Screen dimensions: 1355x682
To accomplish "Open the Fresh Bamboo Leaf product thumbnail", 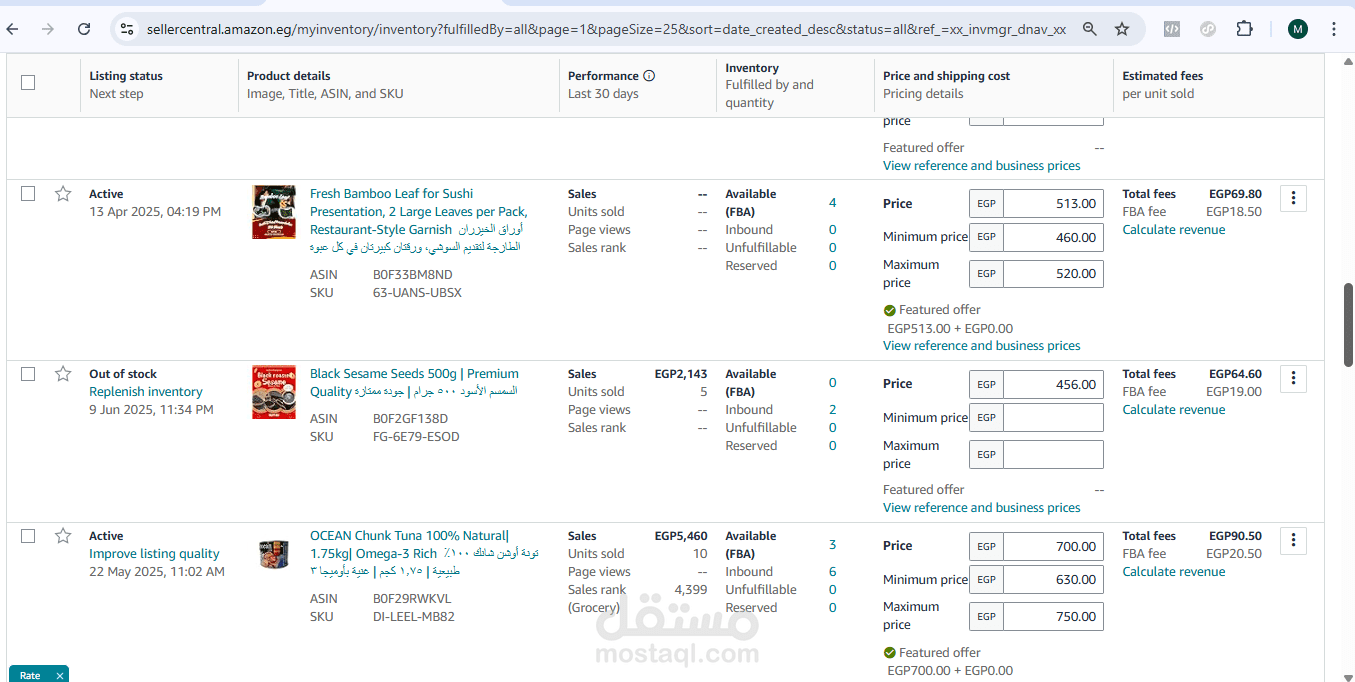I will [x=273, y=212].
